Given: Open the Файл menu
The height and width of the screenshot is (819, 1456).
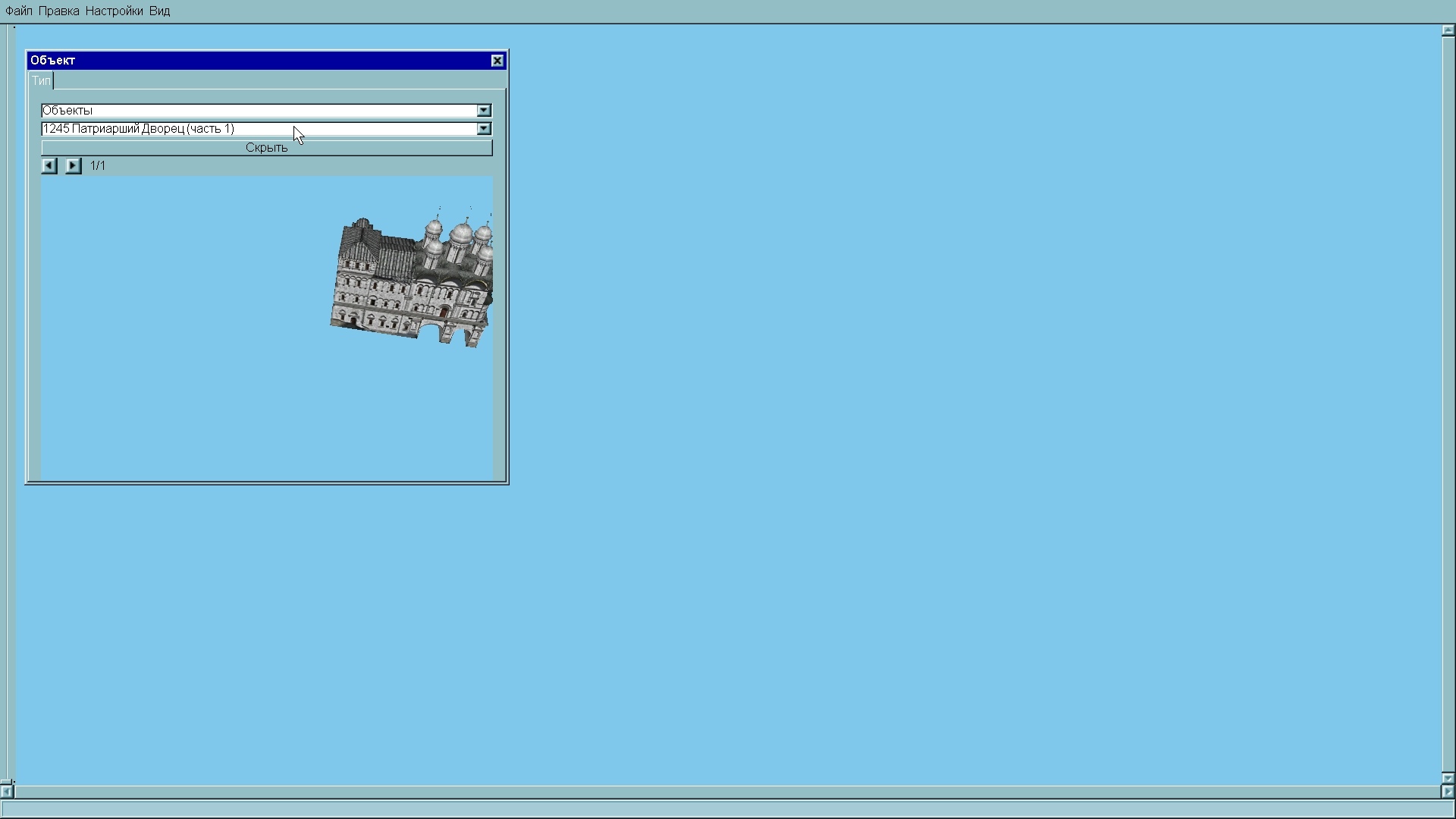Looking at the screenshot, I should (x=19, y=11).
